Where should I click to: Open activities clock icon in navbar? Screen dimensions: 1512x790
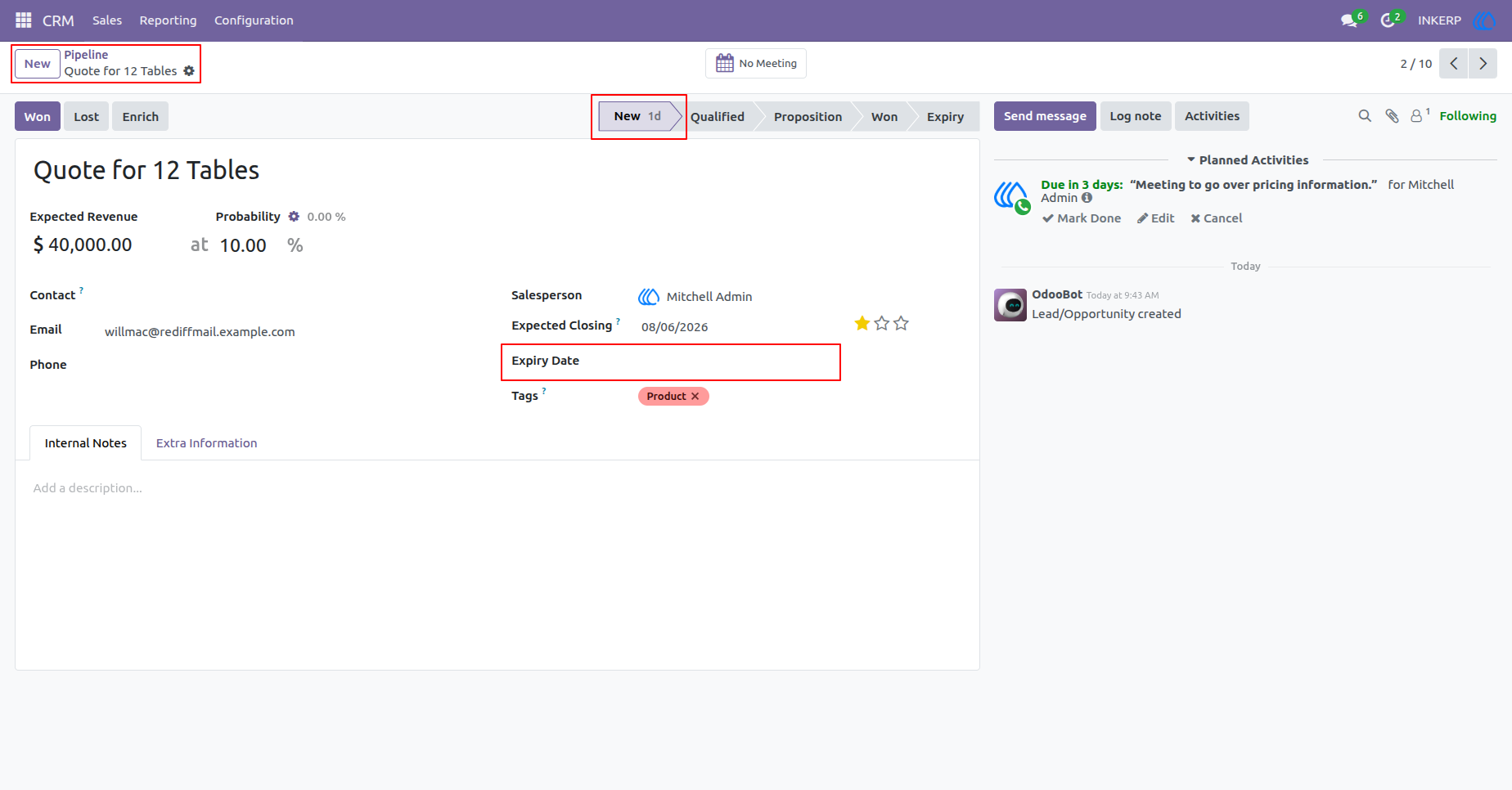tap(1388, 20)
